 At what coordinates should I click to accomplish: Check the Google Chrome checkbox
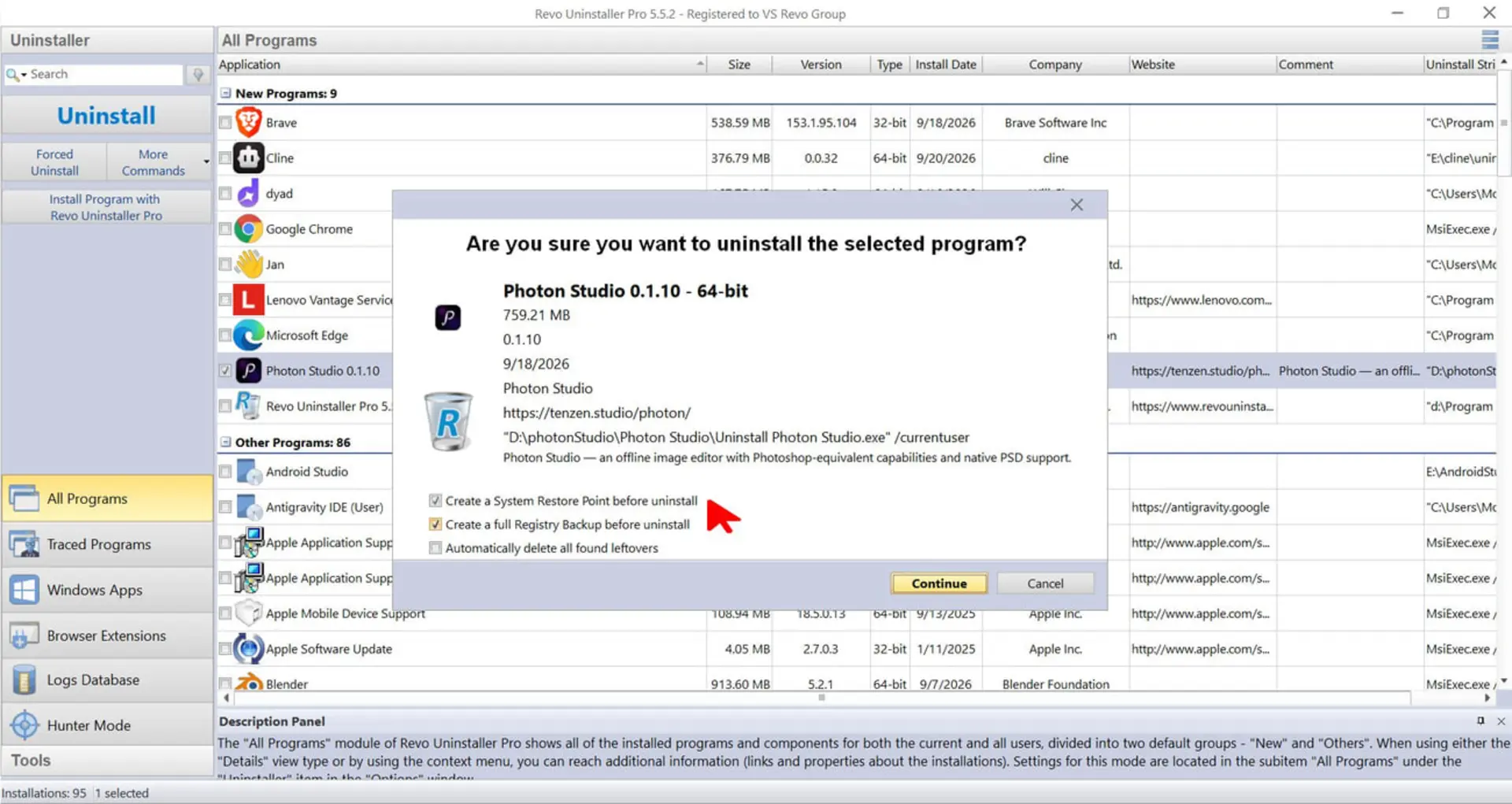[225, 229]
